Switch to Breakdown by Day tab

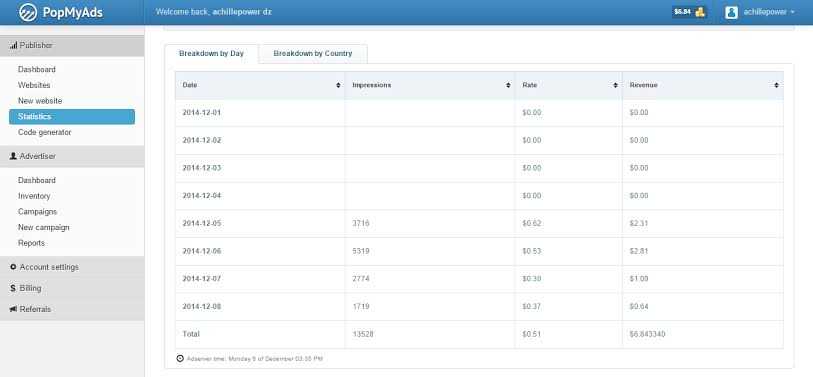pyautogui.click(x=211, y=53)
